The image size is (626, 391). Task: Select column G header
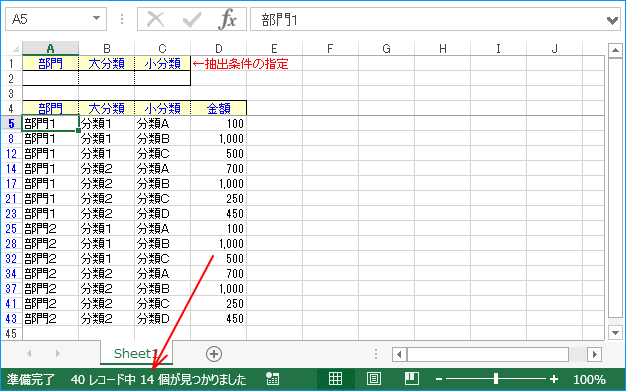pyautogui.click(x=386, y=49)
